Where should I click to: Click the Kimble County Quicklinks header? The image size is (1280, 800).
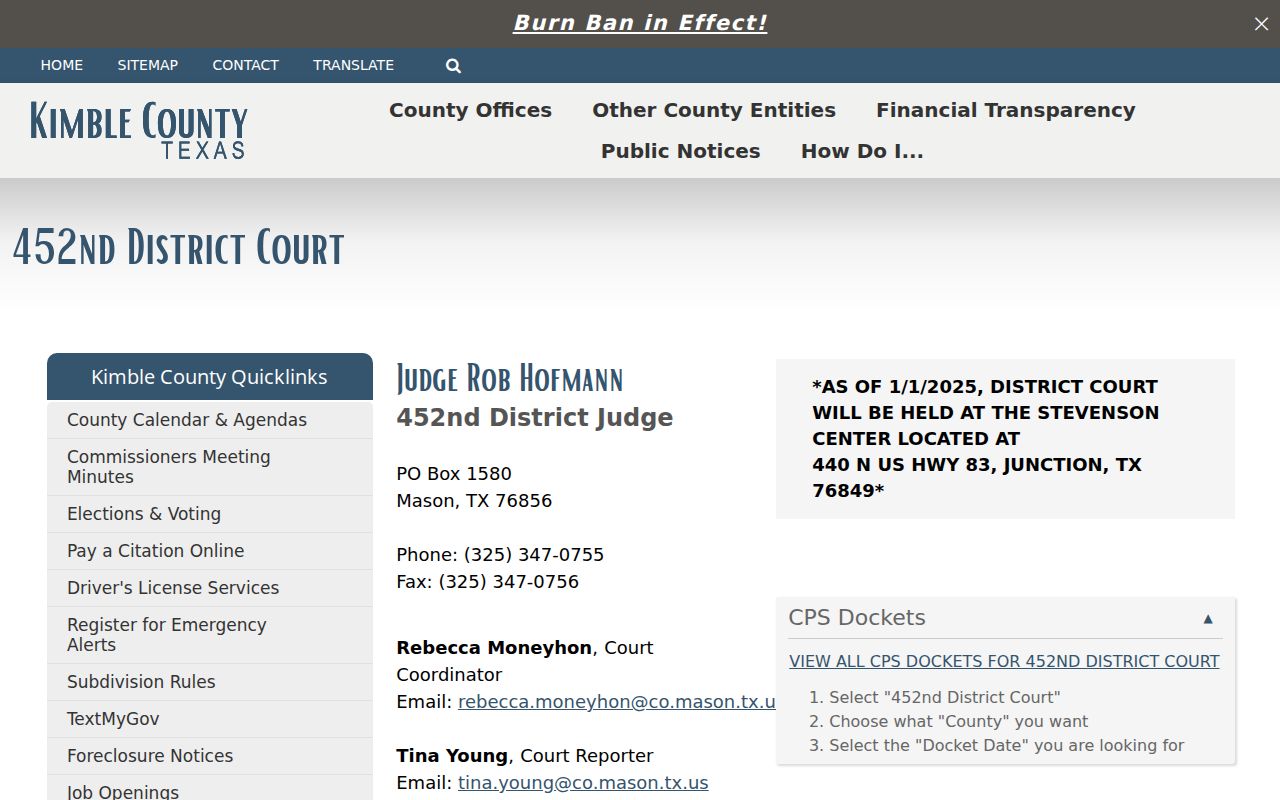(x=210, y=377)
